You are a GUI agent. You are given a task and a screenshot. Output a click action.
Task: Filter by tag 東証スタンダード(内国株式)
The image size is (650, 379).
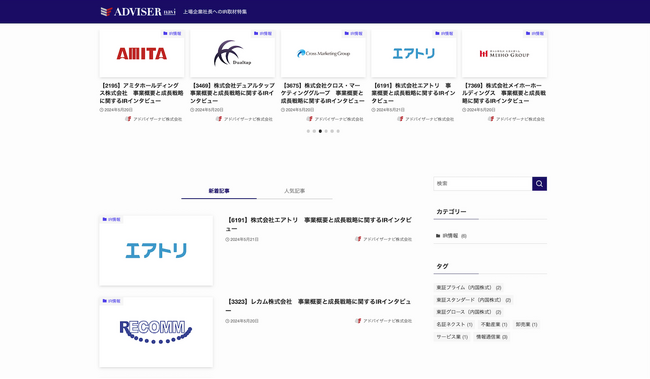(473, 300)
